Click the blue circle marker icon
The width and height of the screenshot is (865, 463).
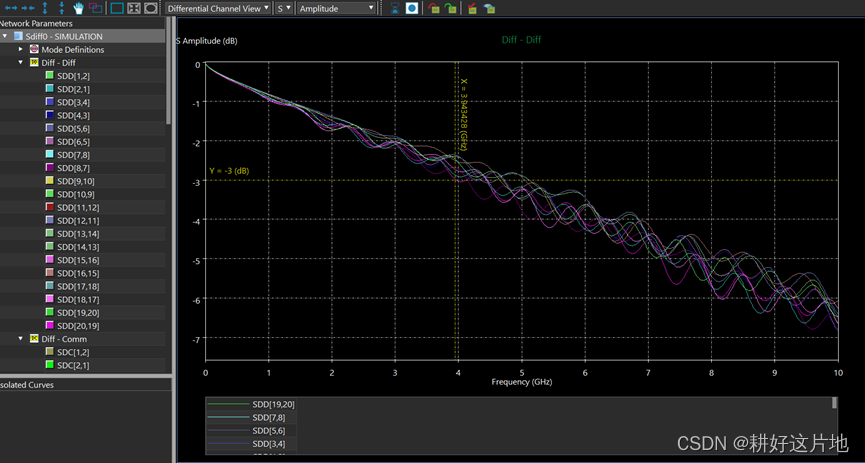[412, 8]
